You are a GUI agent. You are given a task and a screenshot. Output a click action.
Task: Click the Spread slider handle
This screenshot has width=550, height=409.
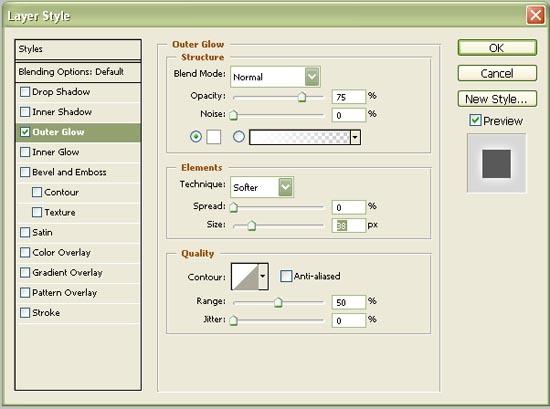[x=233, y=207]
